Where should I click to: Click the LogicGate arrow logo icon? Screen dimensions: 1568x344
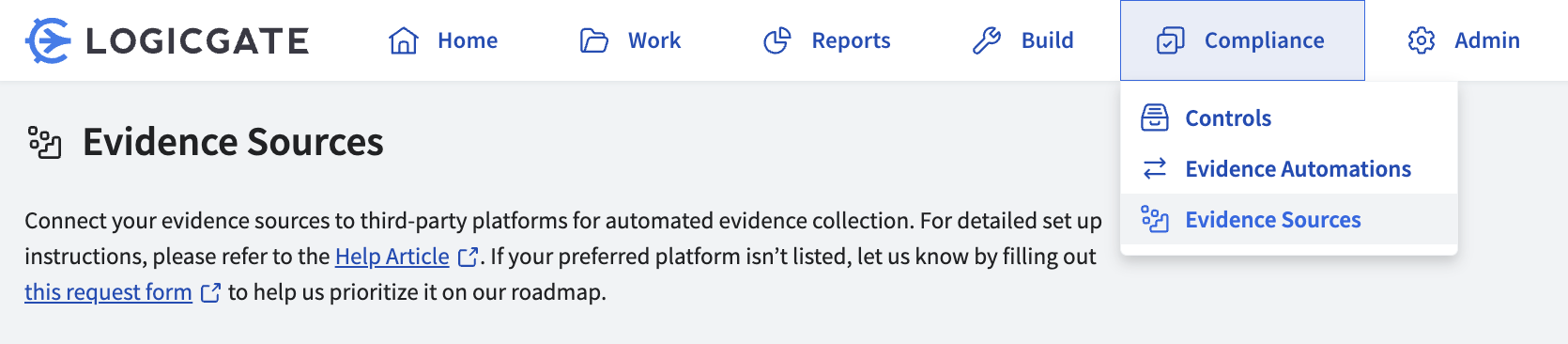48,40
